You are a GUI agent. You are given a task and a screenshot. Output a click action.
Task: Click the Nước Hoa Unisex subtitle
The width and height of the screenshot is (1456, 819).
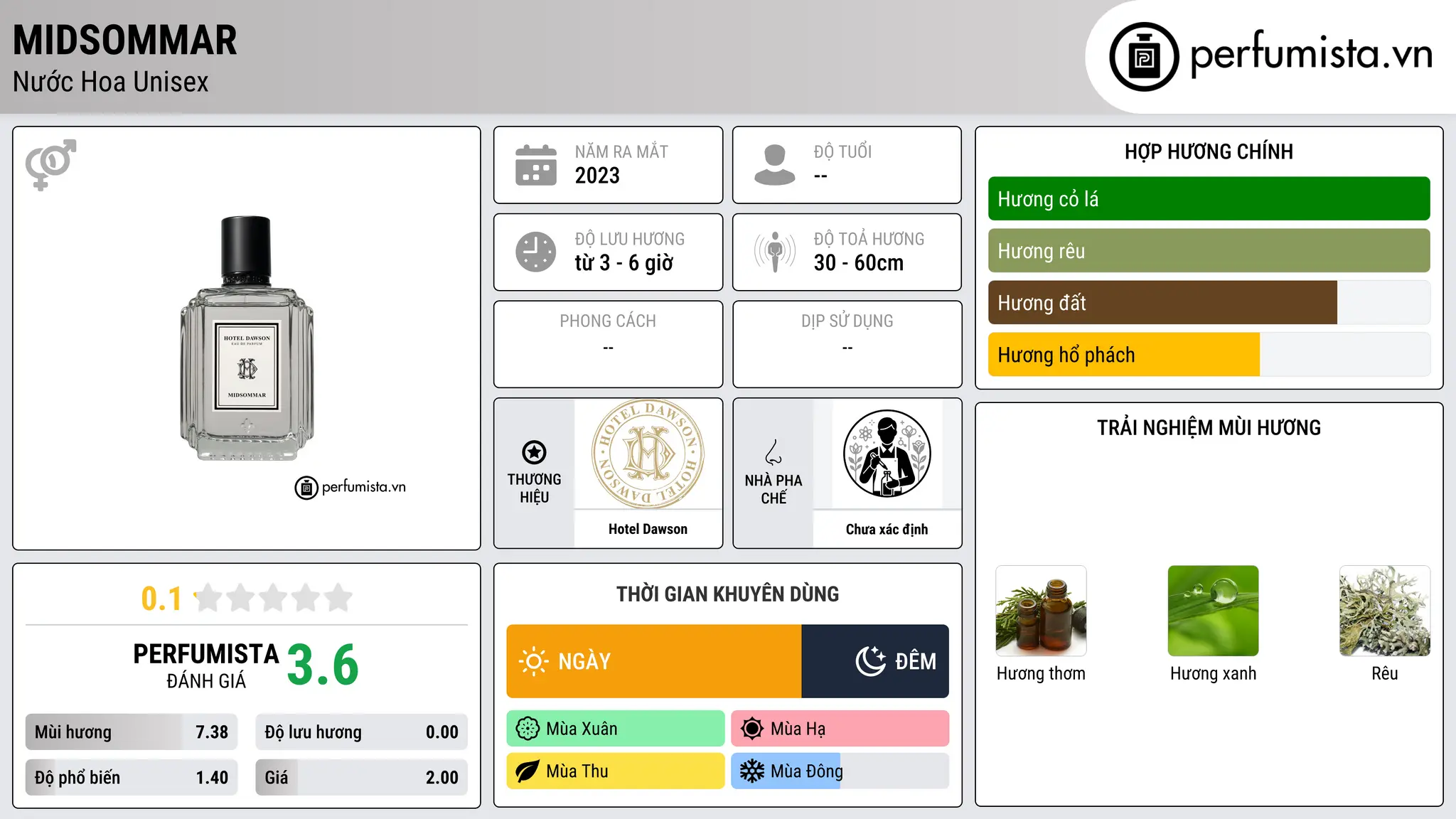pyautogui.click(x=111, y=82)
